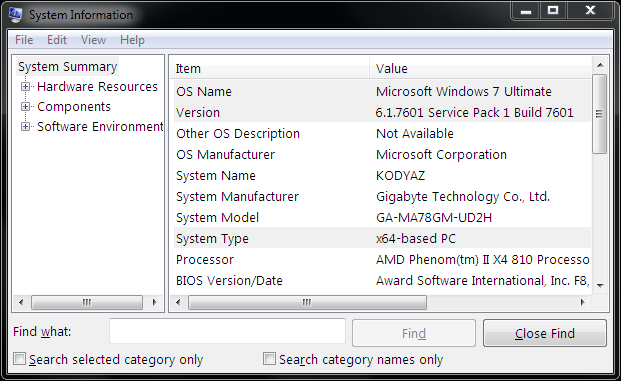This screenshot has width=621, height=381.
Task: Click the value Not Available
Action: click(415, 133)
